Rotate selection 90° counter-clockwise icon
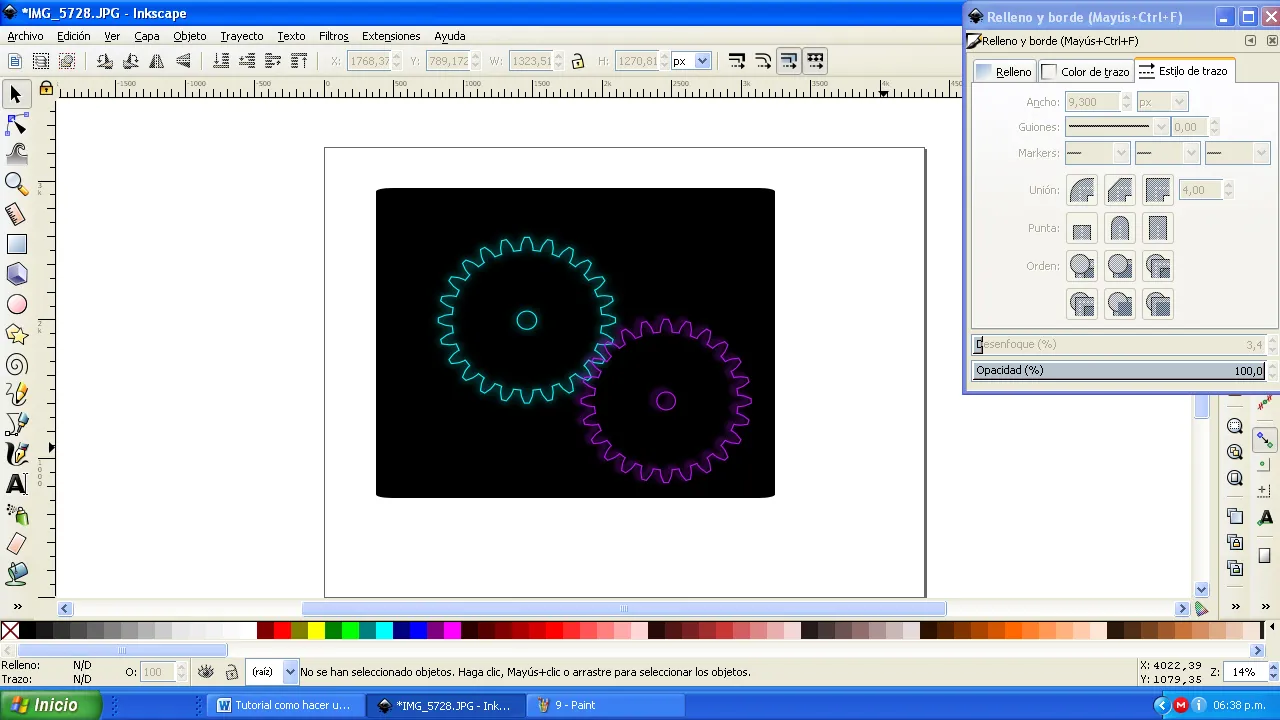Image resolution: width=1280 pixels, height=720 pixels. click(104, 61)
